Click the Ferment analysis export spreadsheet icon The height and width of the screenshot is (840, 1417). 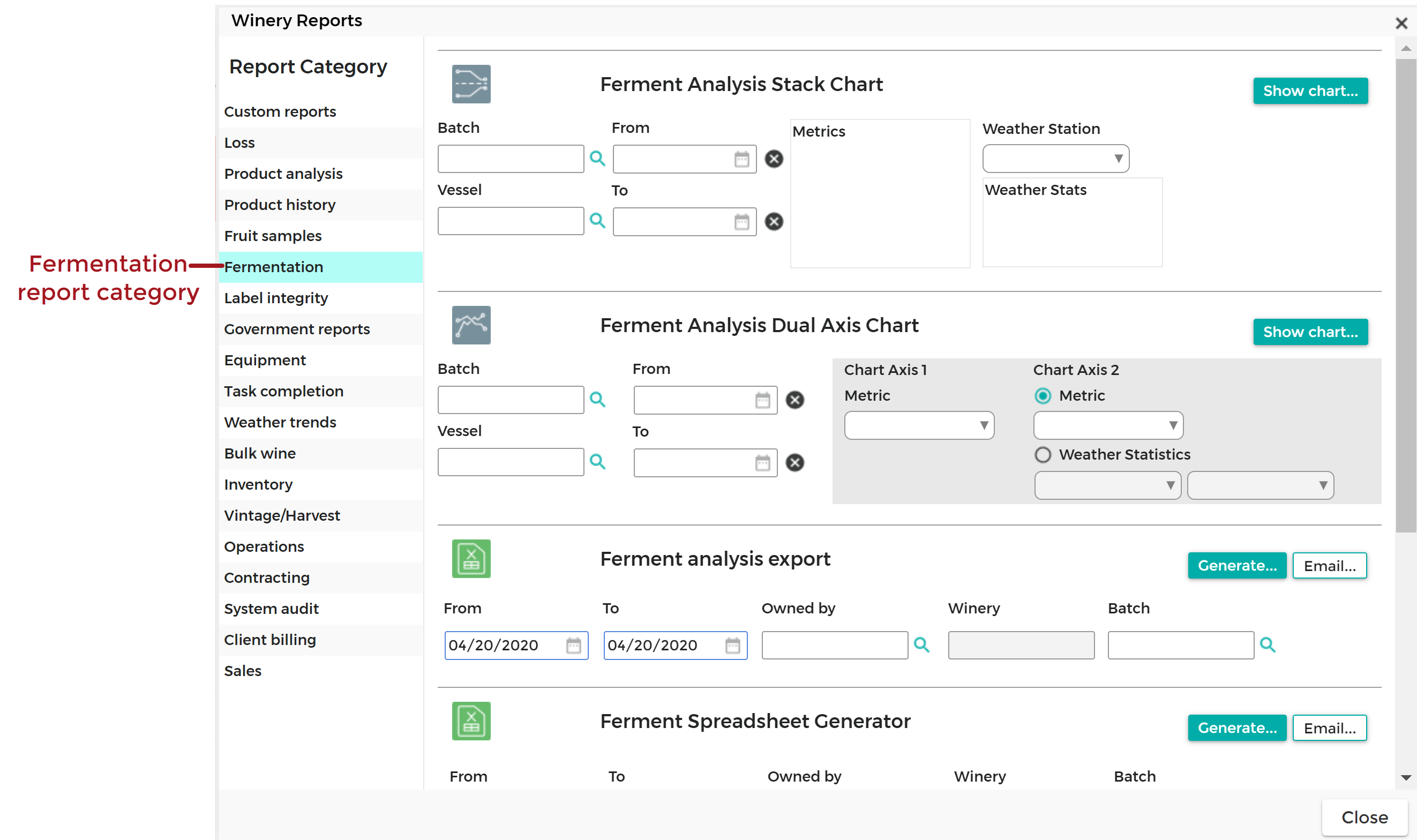click(471, 559)
